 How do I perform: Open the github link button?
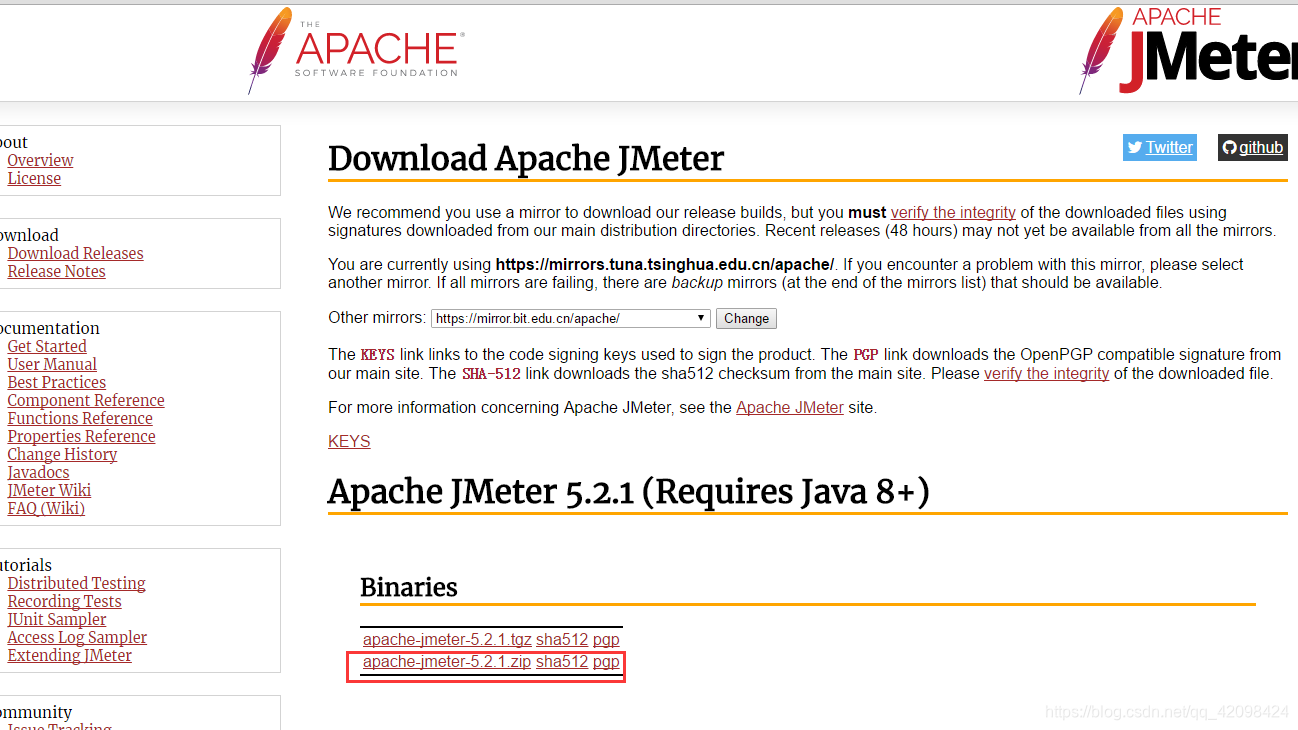coord(1252,147)
